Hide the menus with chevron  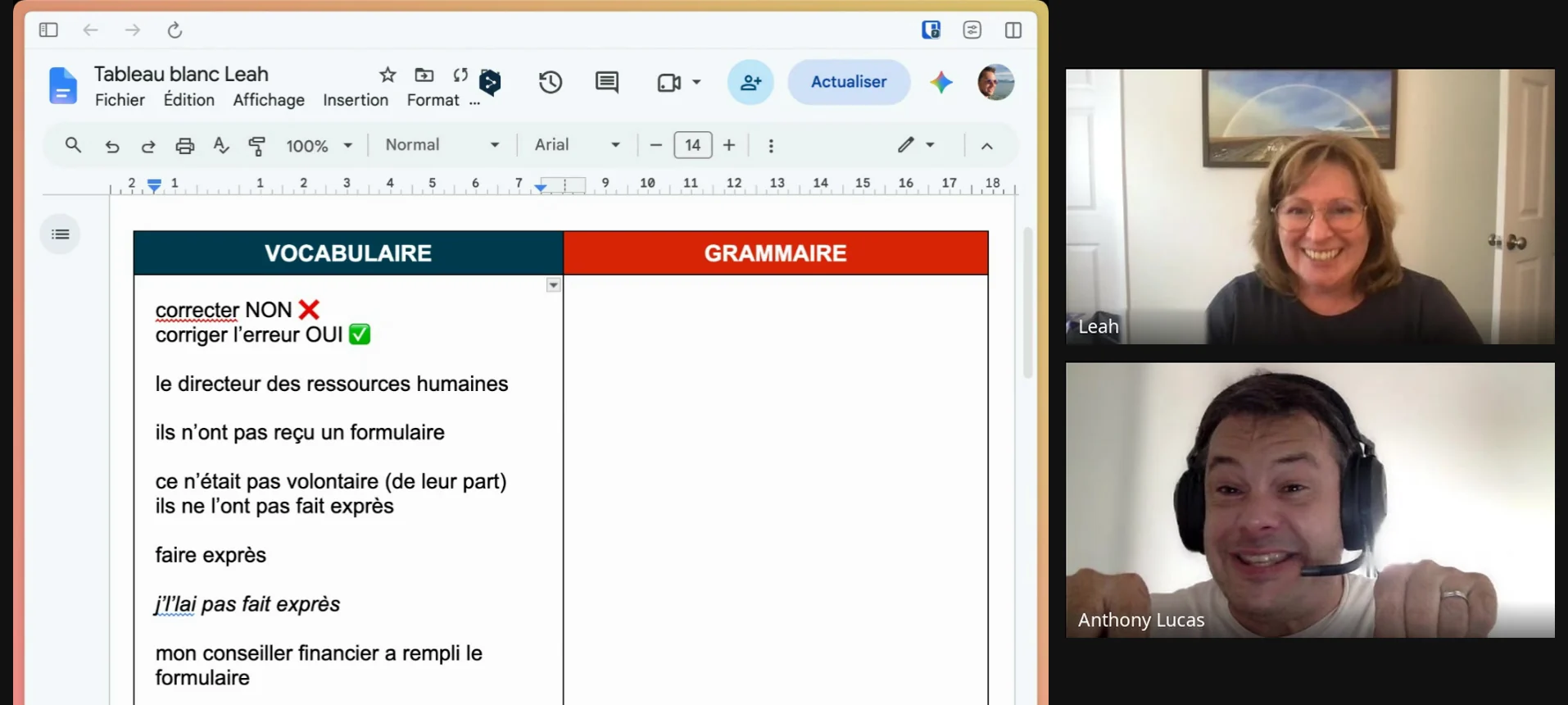[x=987, y=146]
